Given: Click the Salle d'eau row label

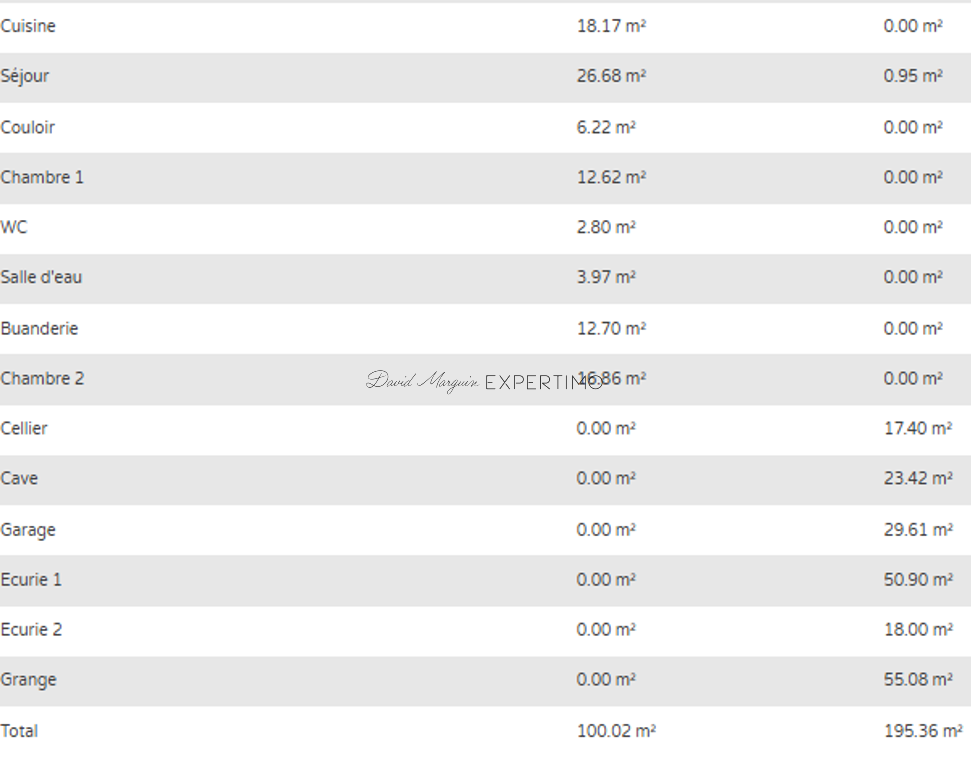Looking at the screenshot, I should 41,277.
